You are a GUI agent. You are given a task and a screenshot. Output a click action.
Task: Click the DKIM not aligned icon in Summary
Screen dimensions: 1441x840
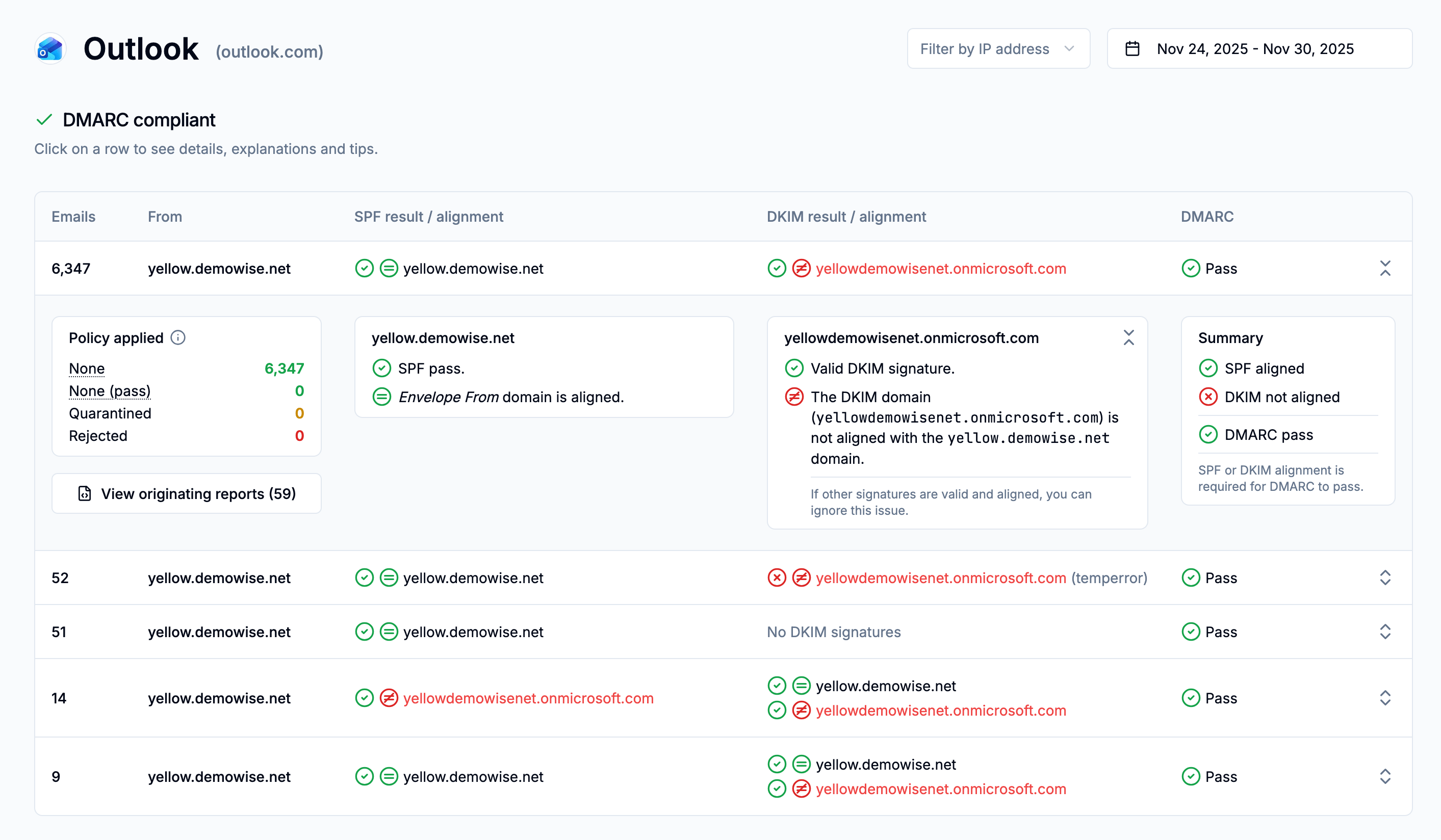1208,397
